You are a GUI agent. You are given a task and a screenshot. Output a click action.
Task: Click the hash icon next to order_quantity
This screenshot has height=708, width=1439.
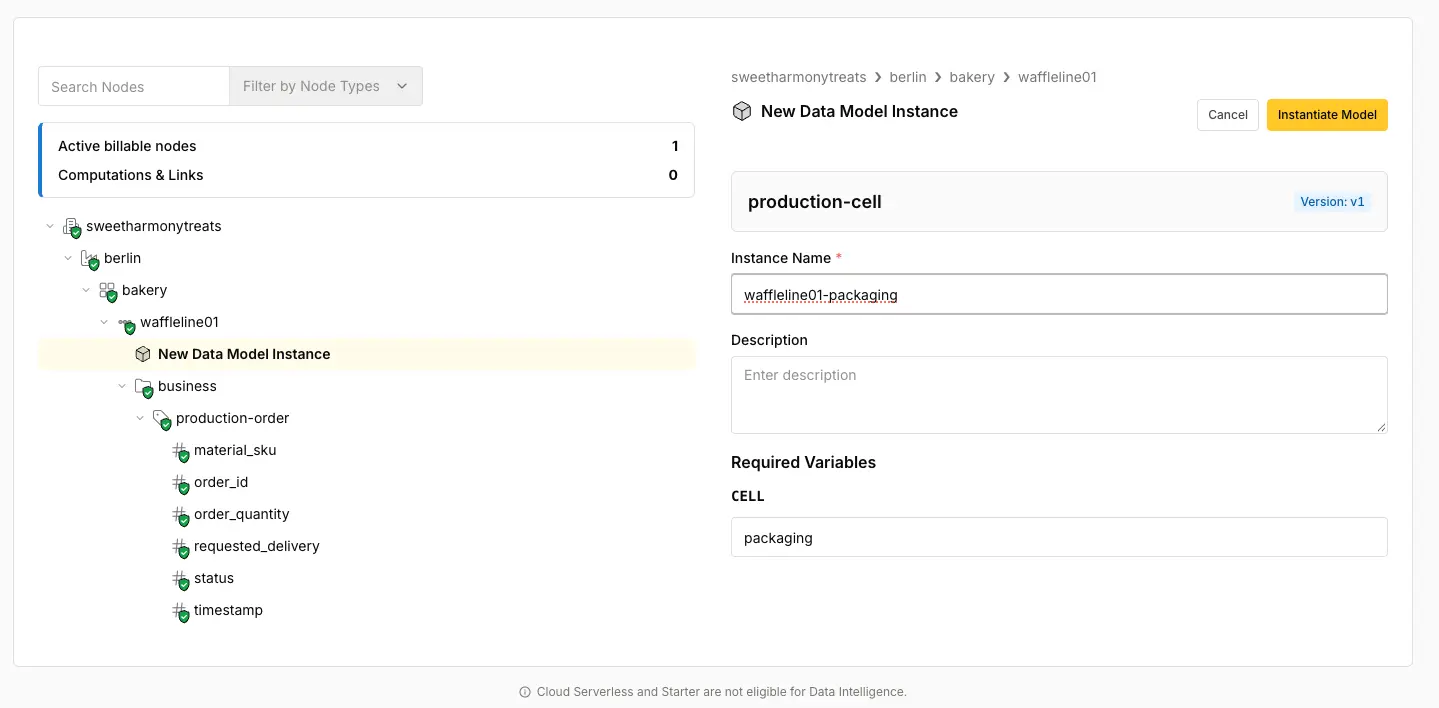point(179,515)
